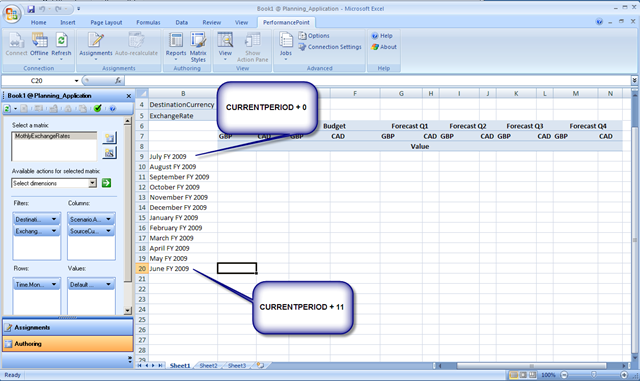Click the green checkmark validate icon
640x381 pixels.
click(x=97, y=108)
